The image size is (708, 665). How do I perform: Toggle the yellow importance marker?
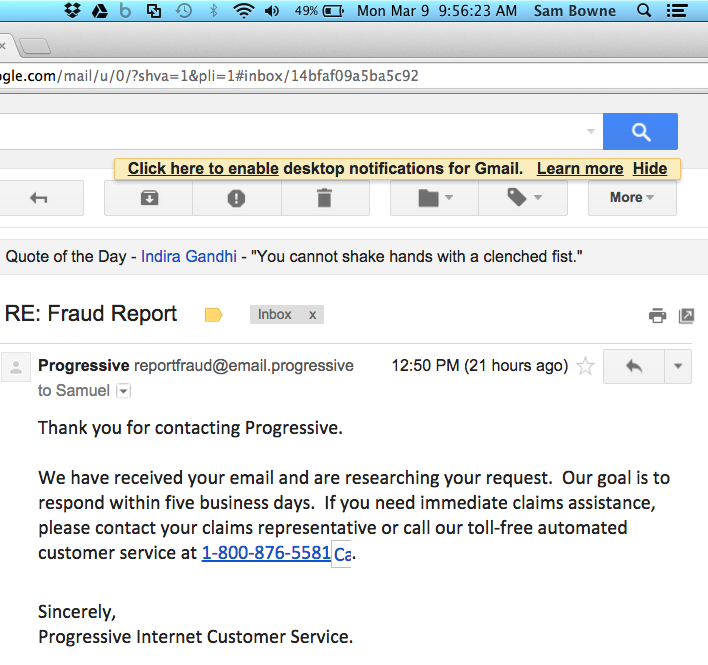coord(213,315)
